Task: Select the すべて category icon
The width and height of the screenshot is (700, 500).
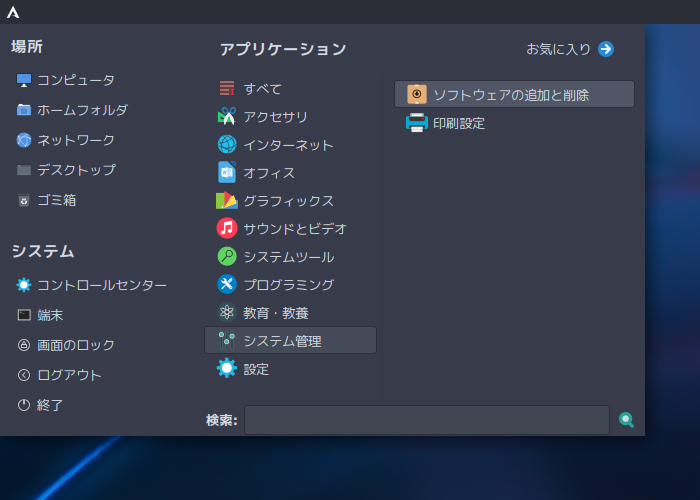Action: 227,88
